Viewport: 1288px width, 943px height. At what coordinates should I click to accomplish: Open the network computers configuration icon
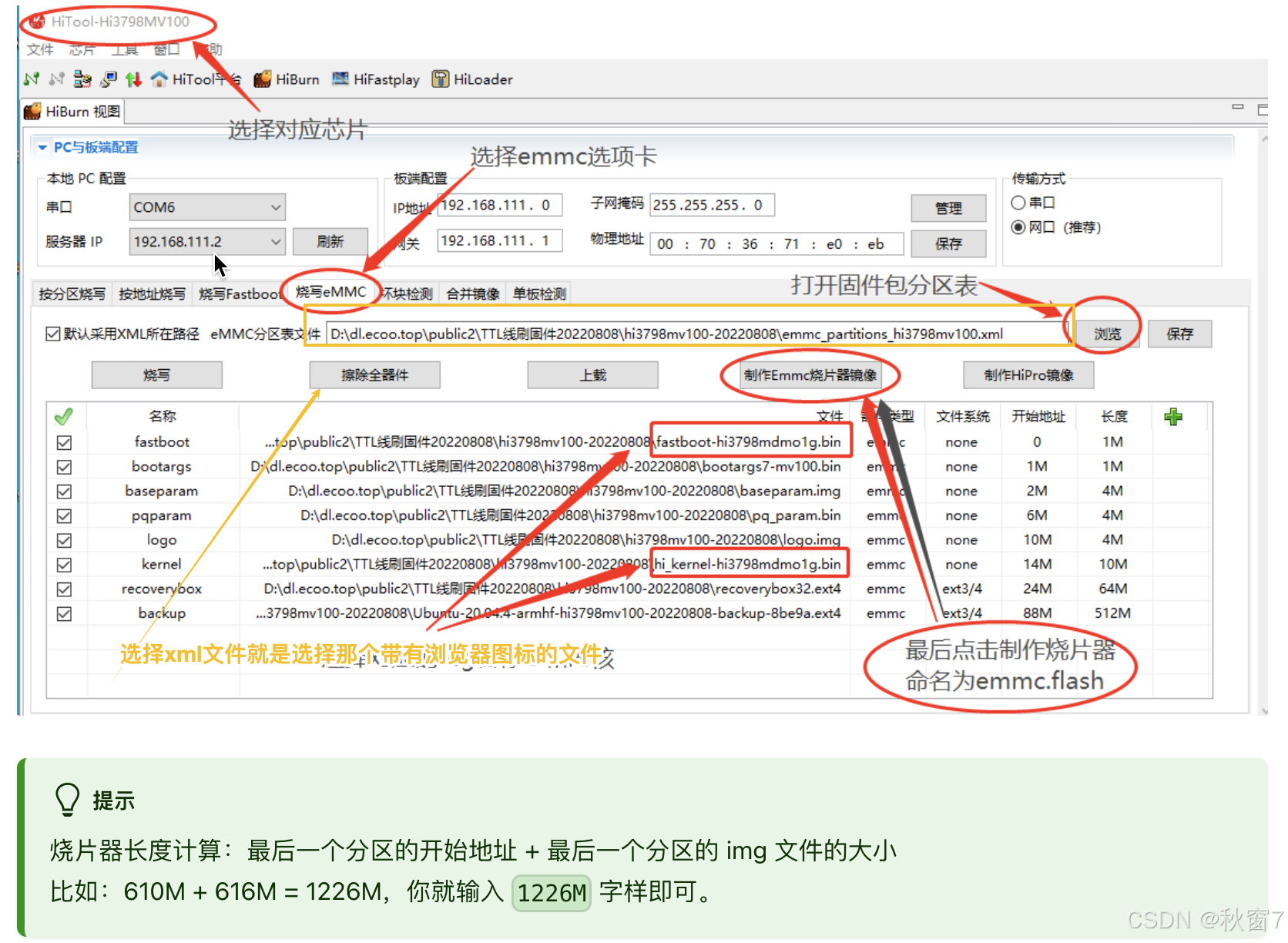click(x=82, y=79)
